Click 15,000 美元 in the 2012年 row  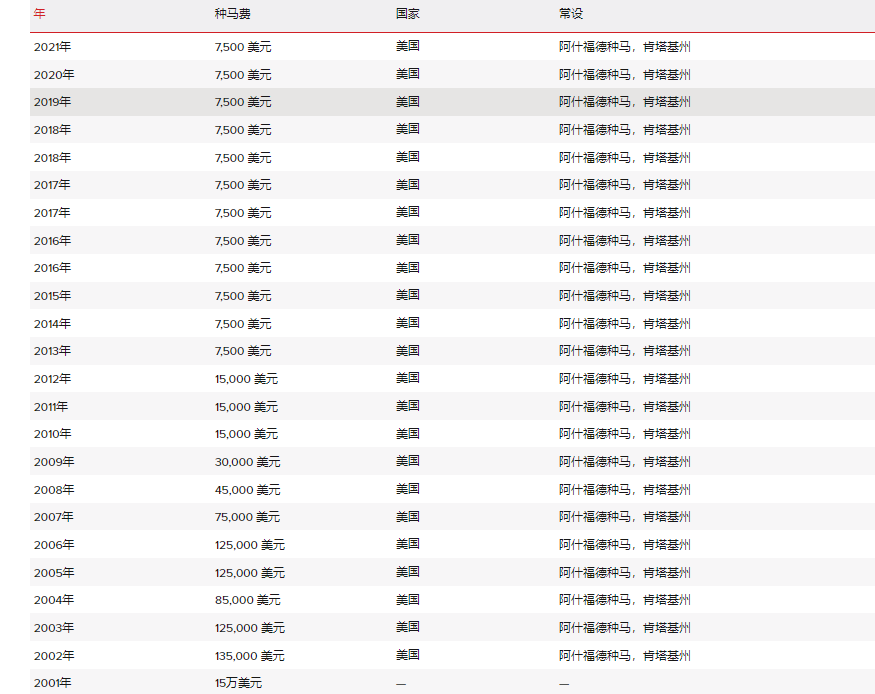point(246,379)
